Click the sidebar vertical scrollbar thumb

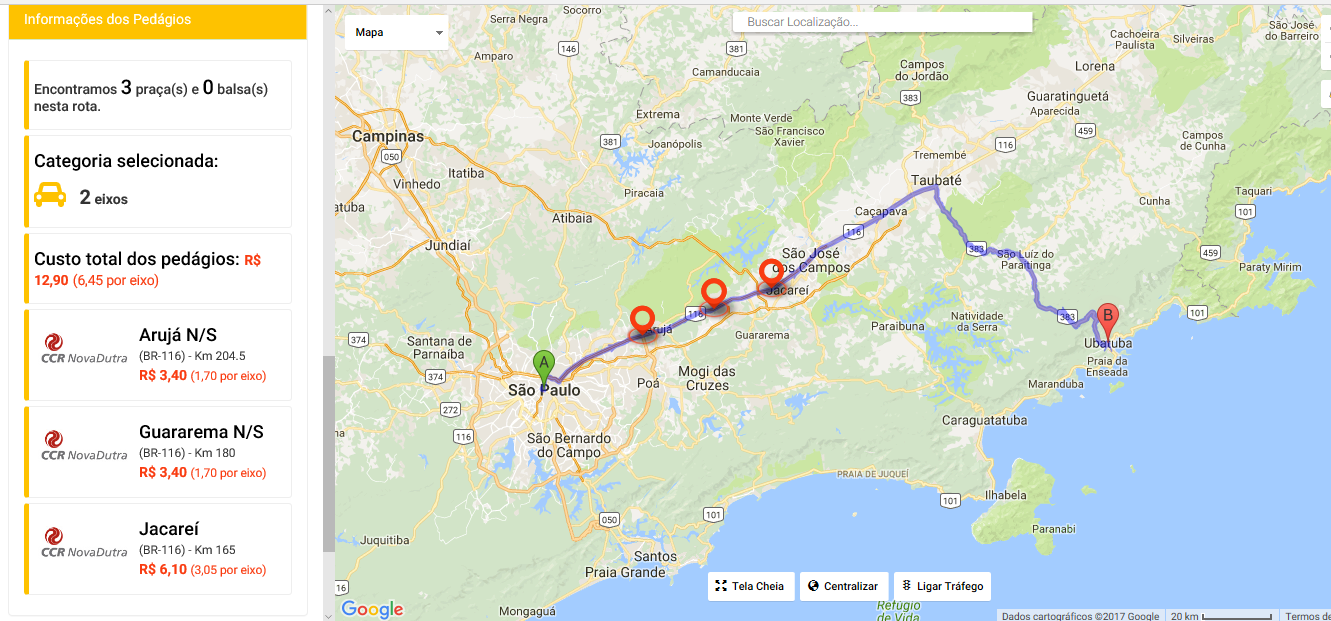tap(329, 455)
